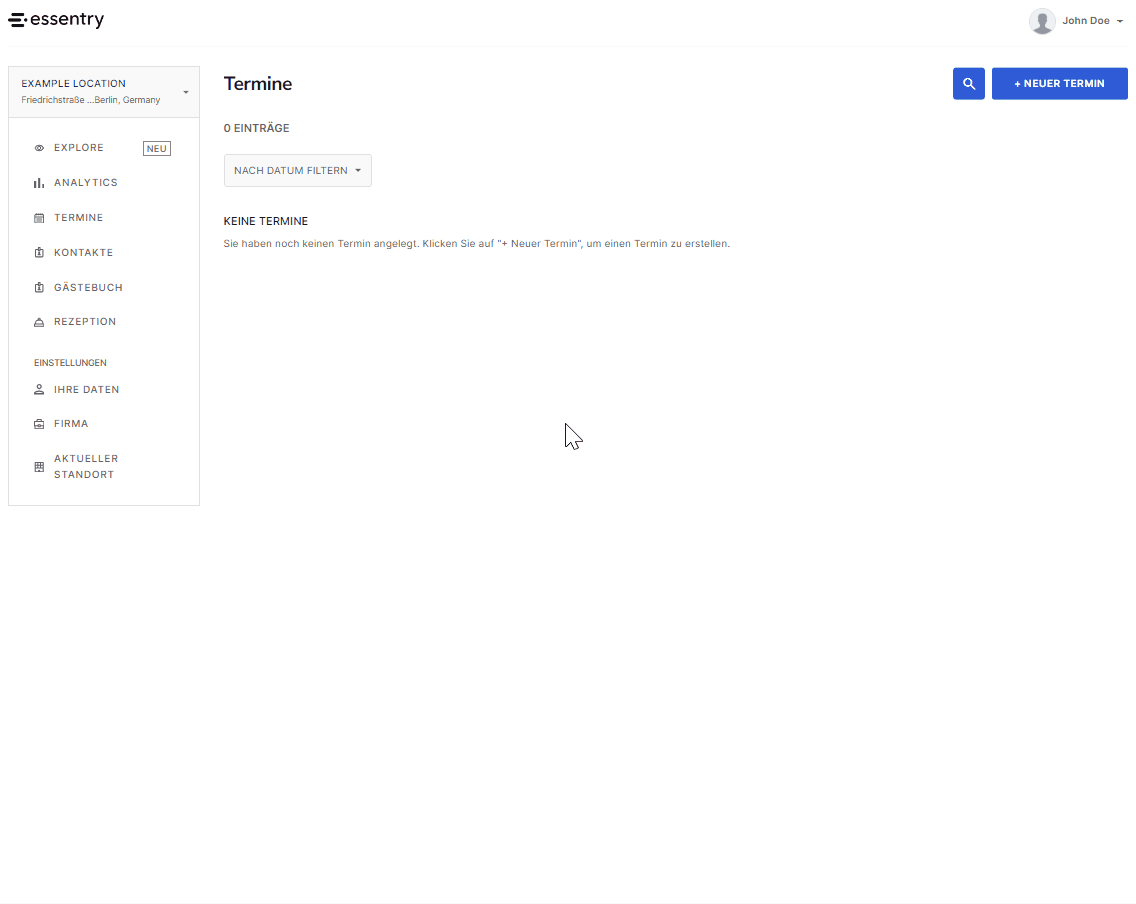Click the NEU badge next to Explore

pyautogui.click(x=156, y=148)
